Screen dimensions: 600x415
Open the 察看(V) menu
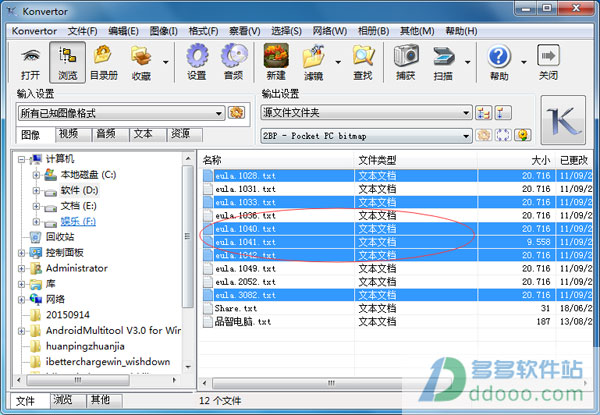(x=245, y=31)
